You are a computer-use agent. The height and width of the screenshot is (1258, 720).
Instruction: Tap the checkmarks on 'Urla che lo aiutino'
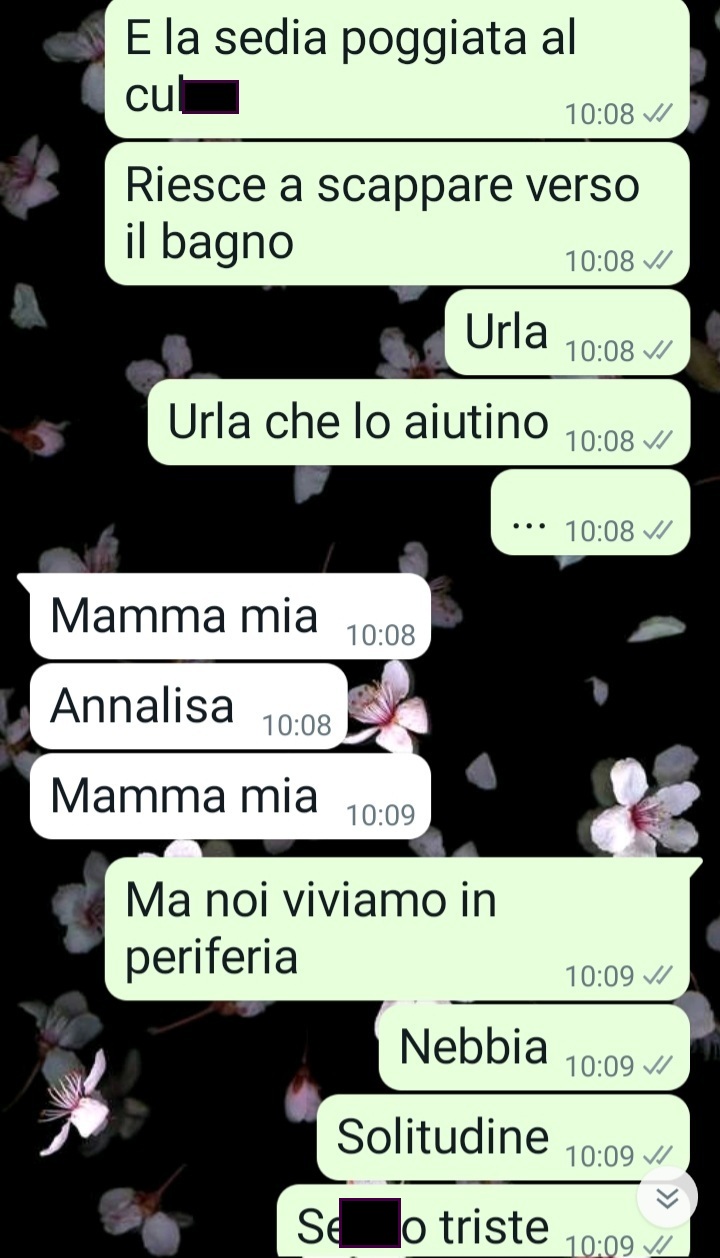657,441
